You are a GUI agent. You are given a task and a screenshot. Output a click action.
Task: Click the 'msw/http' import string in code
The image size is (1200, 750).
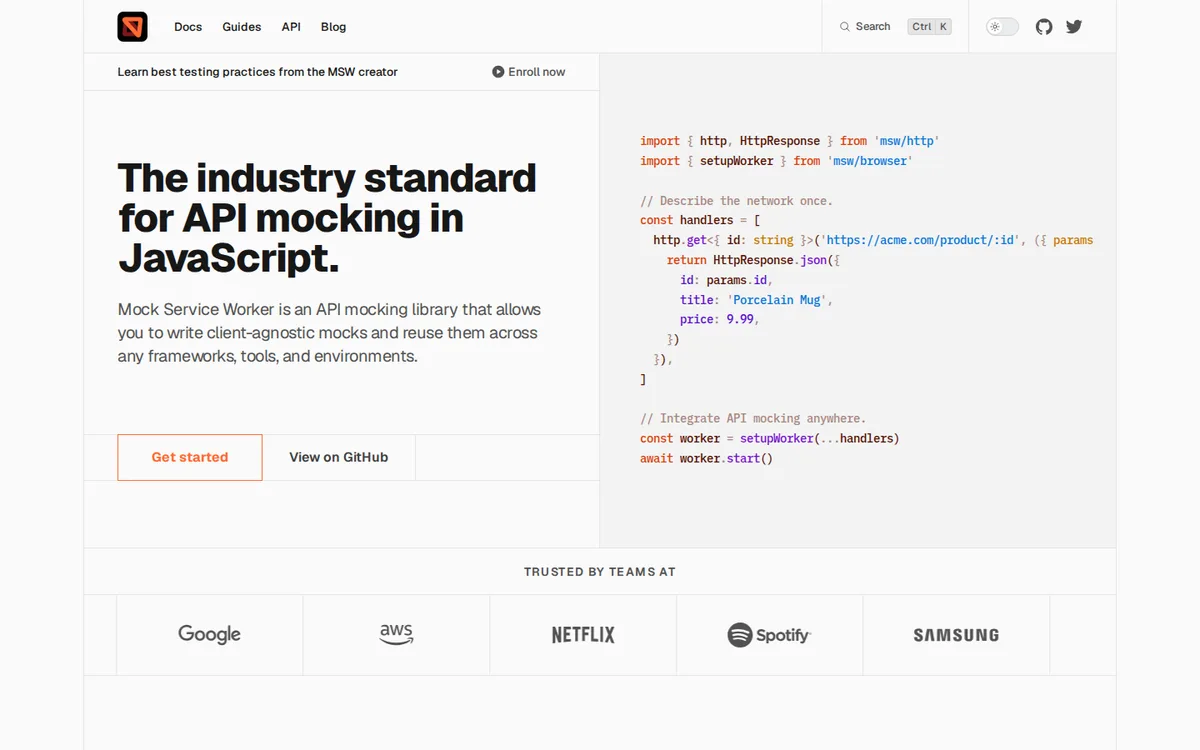[x=907, y=141]
